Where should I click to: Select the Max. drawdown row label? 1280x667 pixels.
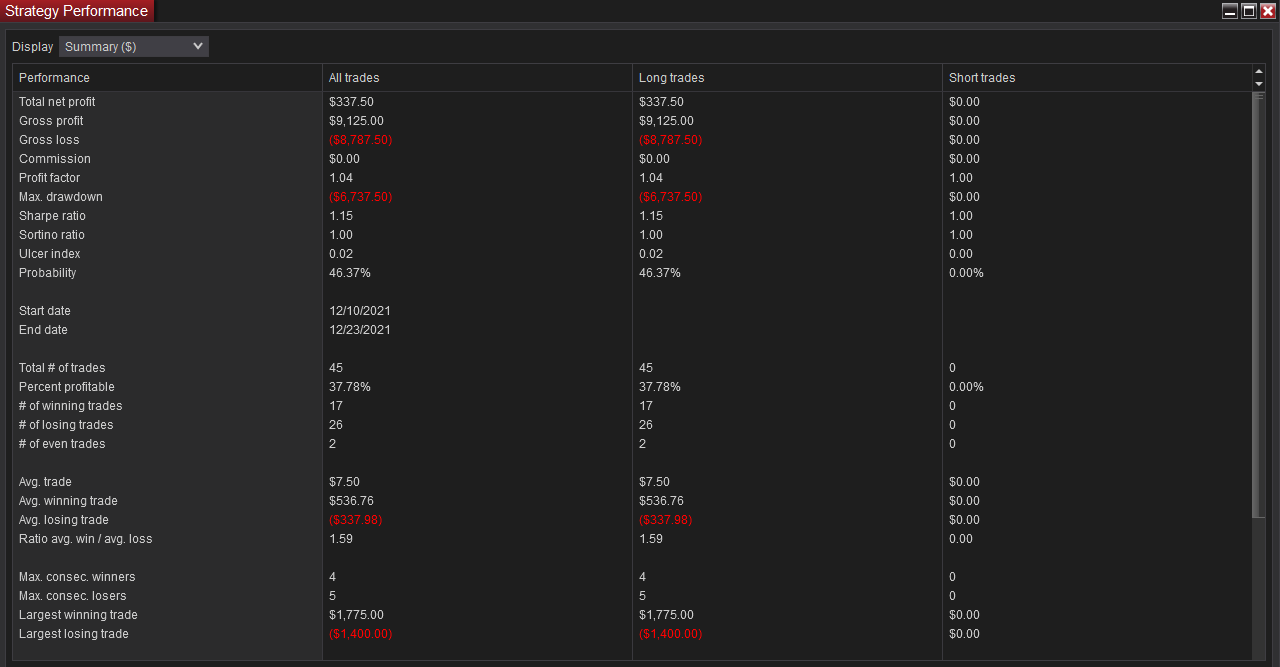click(60, 197)
